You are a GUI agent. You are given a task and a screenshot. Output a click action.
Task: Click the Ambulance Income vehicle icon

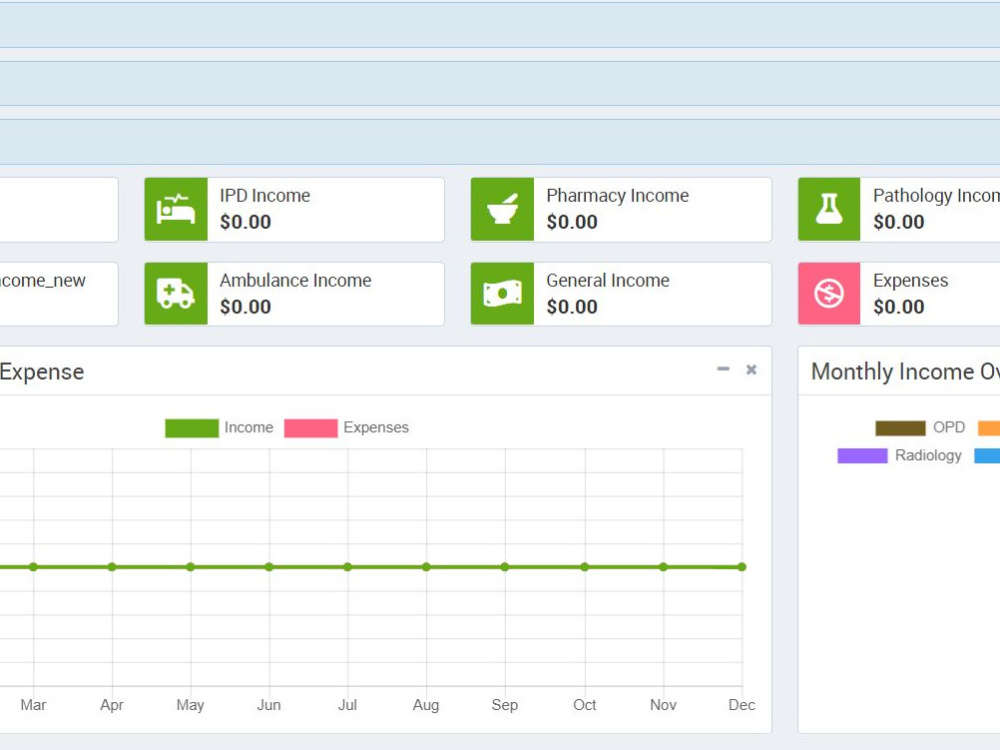[176, 294]
